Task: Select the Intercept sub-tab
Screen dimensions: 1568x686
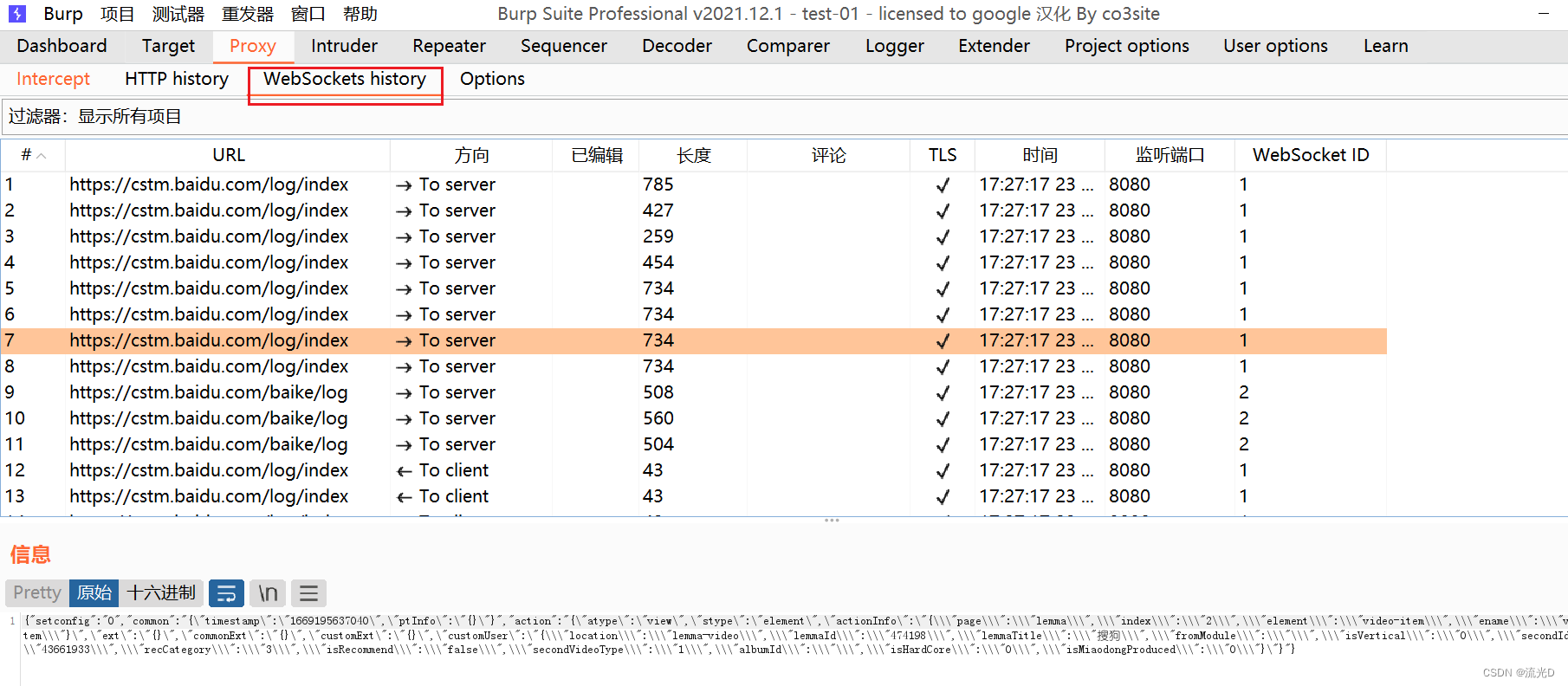Action: point(53,79)
